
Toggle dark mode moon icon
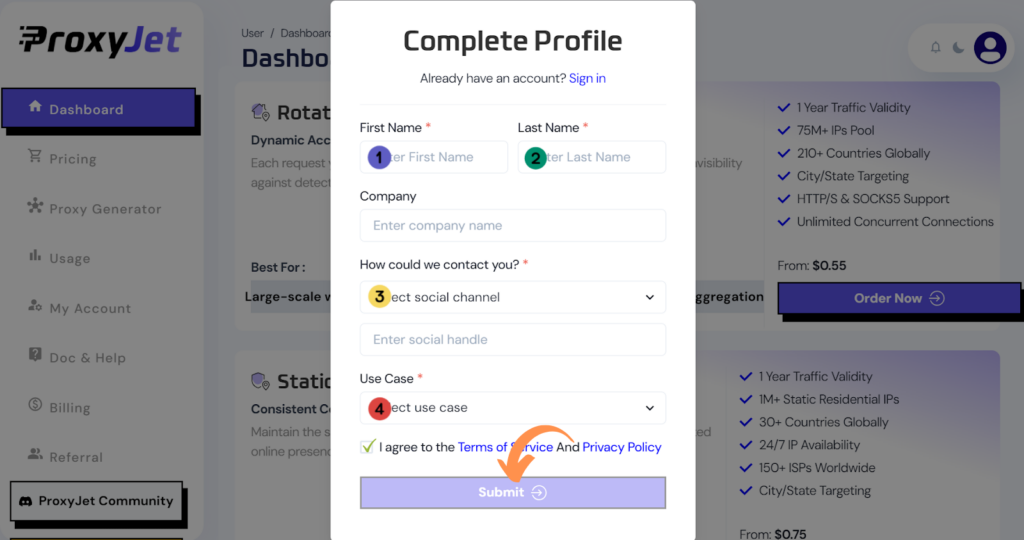point(958,48)
